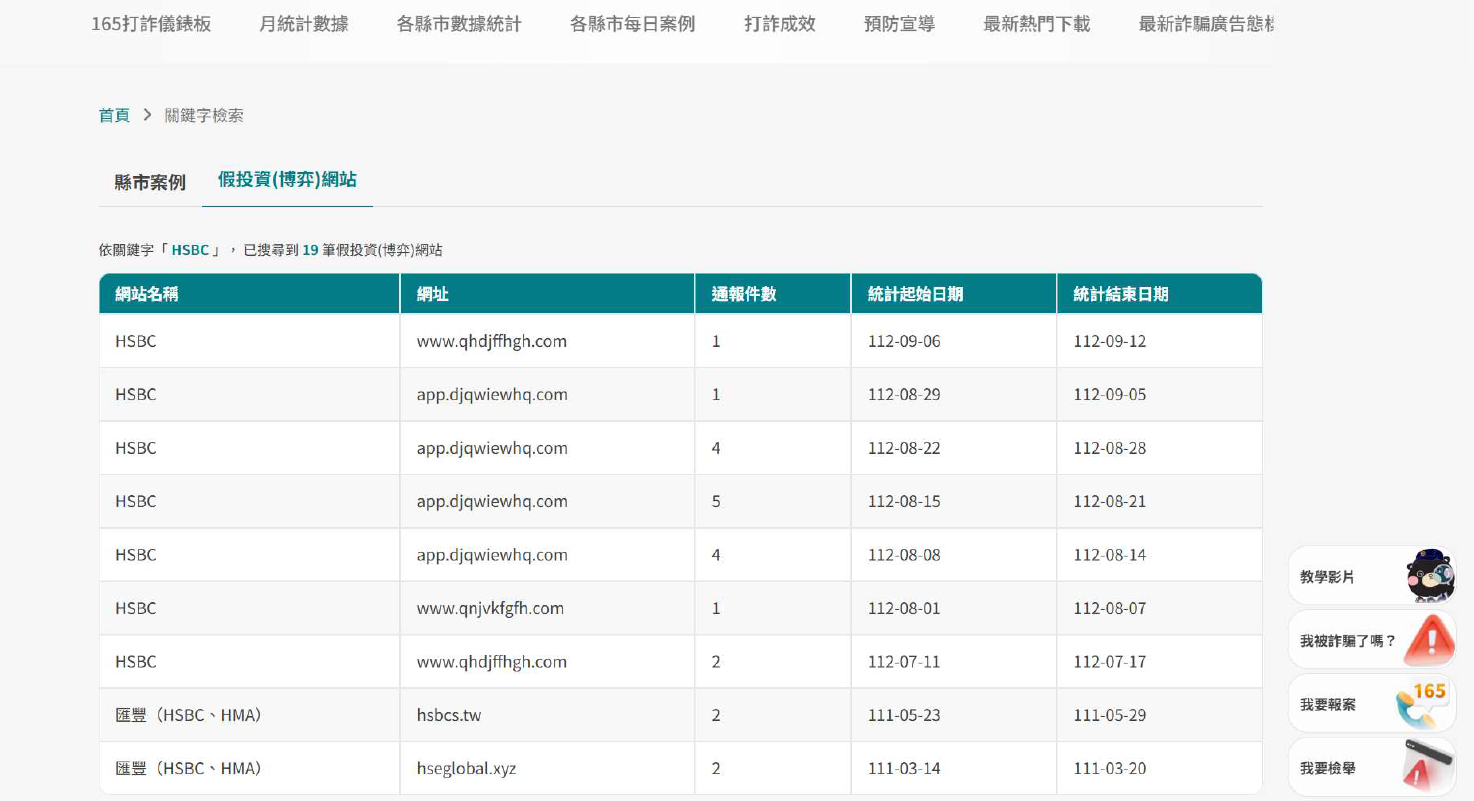Click the 165 phone icon for 我要報案
1474x801 pixels.
(x=1425, y=704)
